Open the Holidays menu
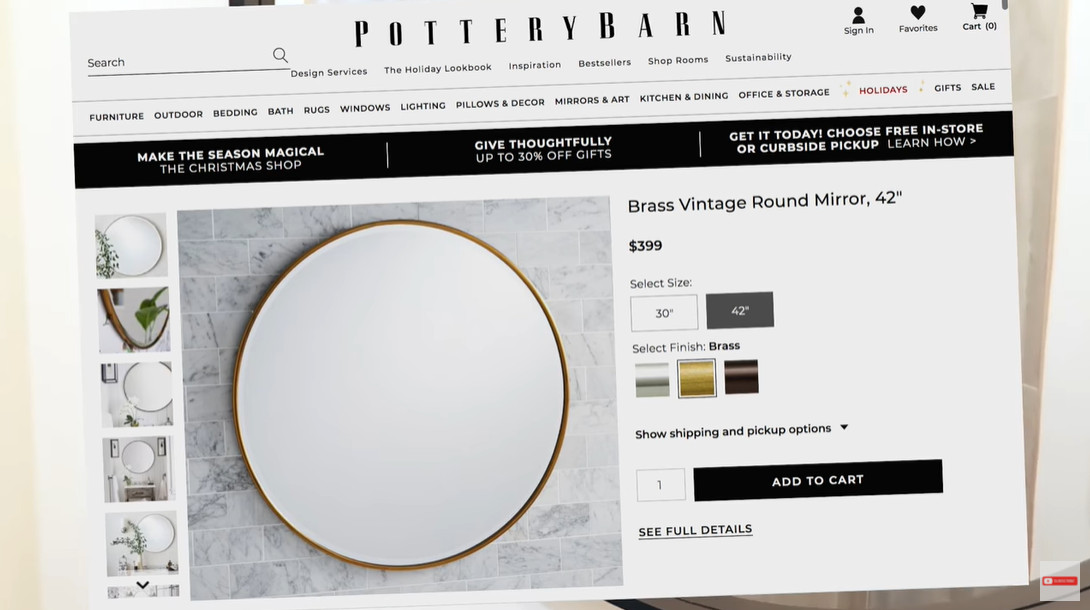The image size is (1090, 610). click(x=883, y=90)
